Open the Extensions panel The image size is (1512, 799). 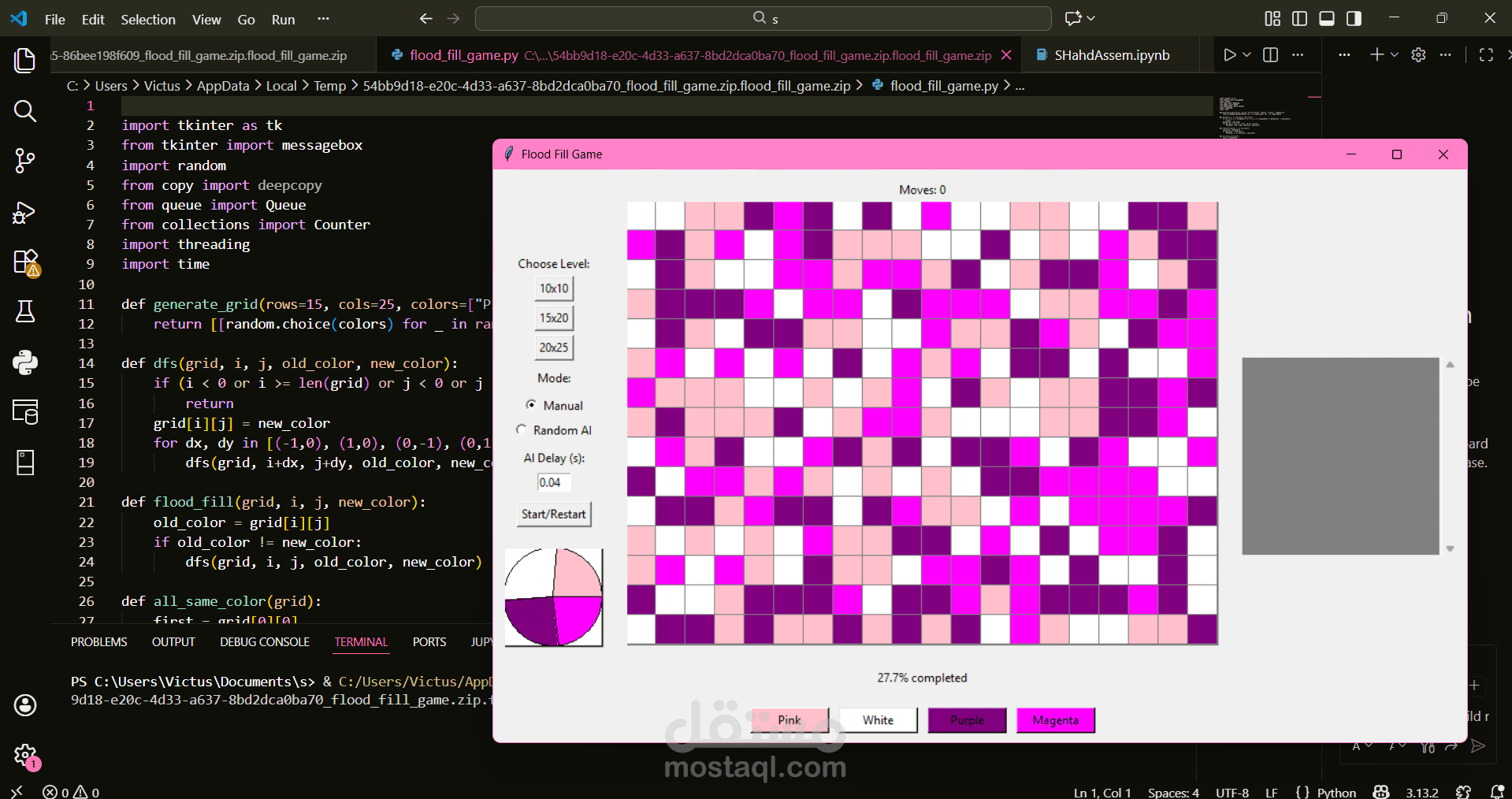coord(25,263)
